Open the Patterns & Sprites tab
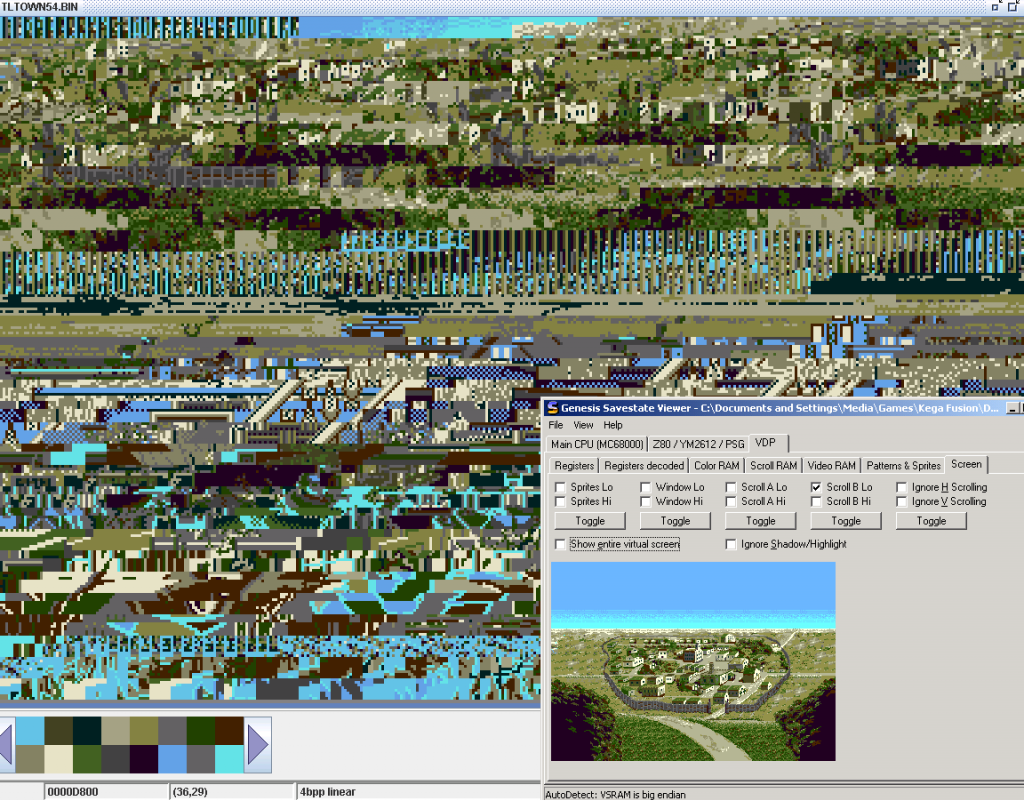Viewport: 1024px width, 800px height. (903, 466)
